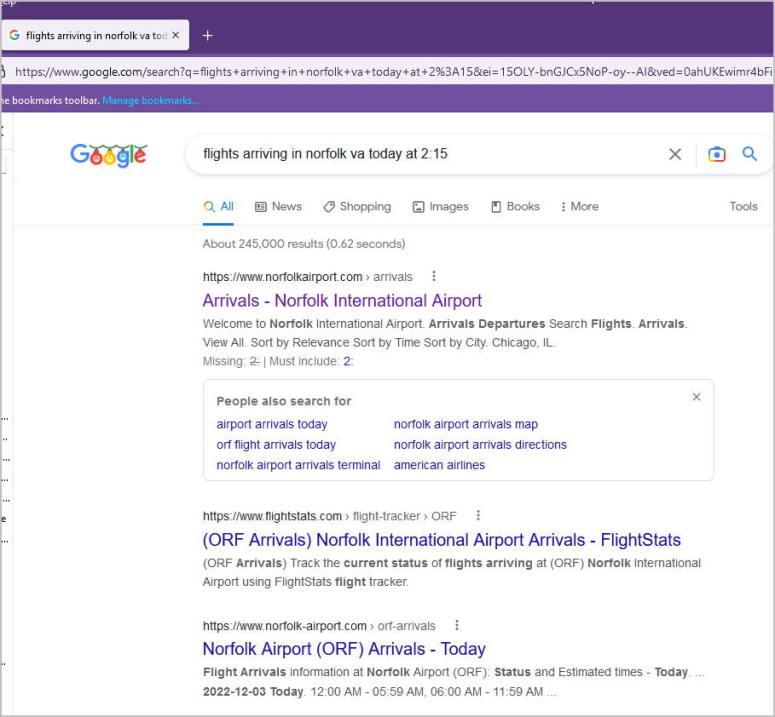Clear the search box text

point(675,154)
